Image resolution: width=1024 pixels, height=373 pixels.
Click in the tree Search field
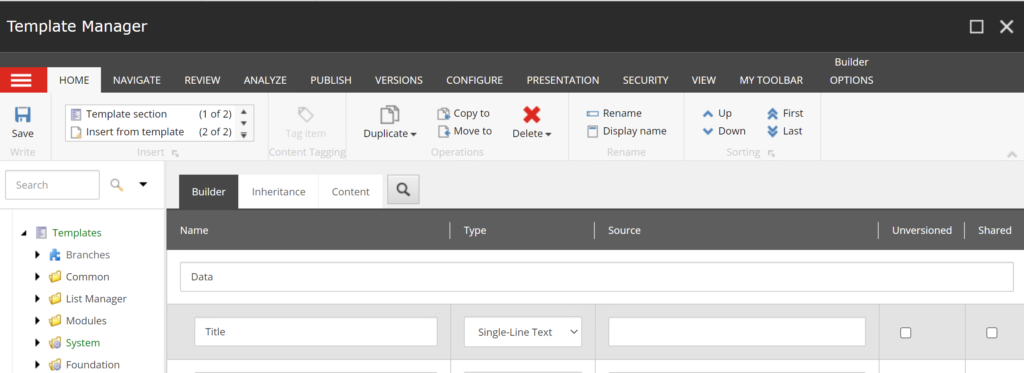pos(52,185)
